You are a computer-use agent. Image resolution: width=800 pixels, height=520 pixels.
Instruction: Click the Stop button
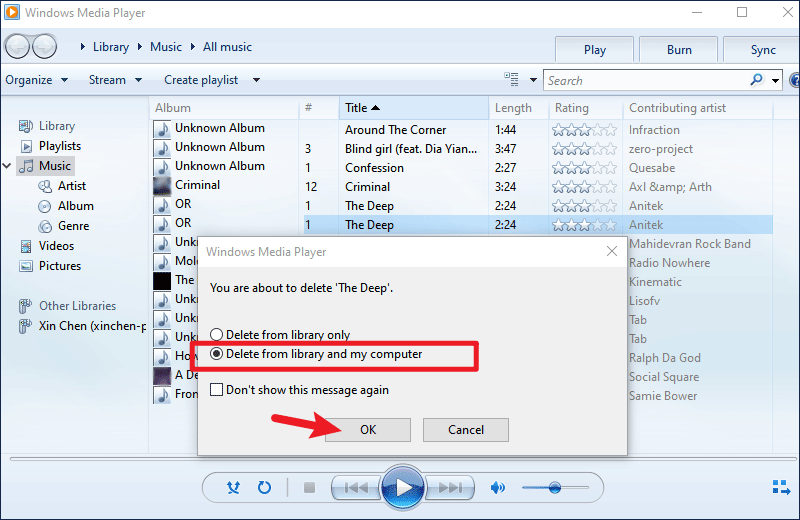coord(309,488)
